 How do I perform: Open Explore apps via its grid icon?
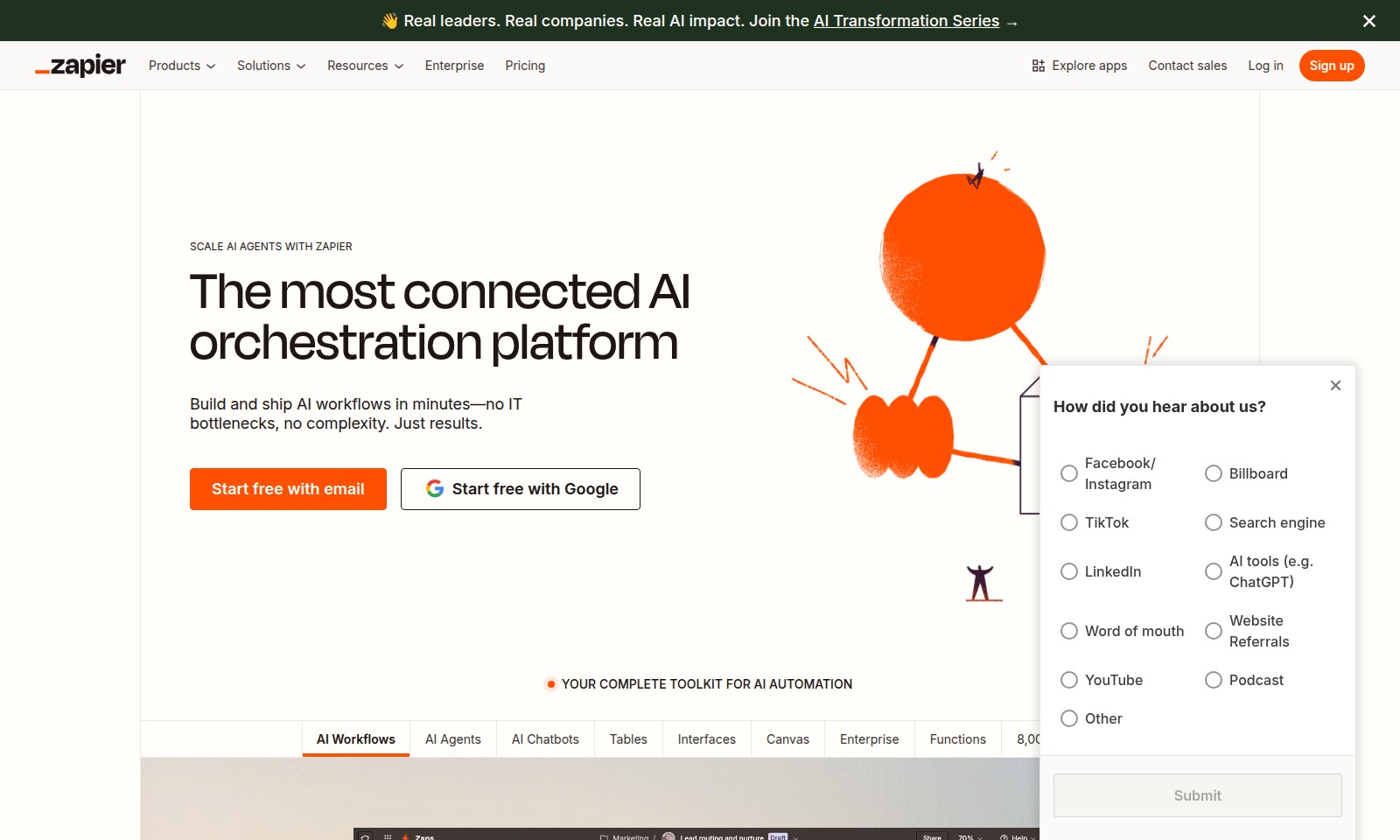[x=1039, y=66]
